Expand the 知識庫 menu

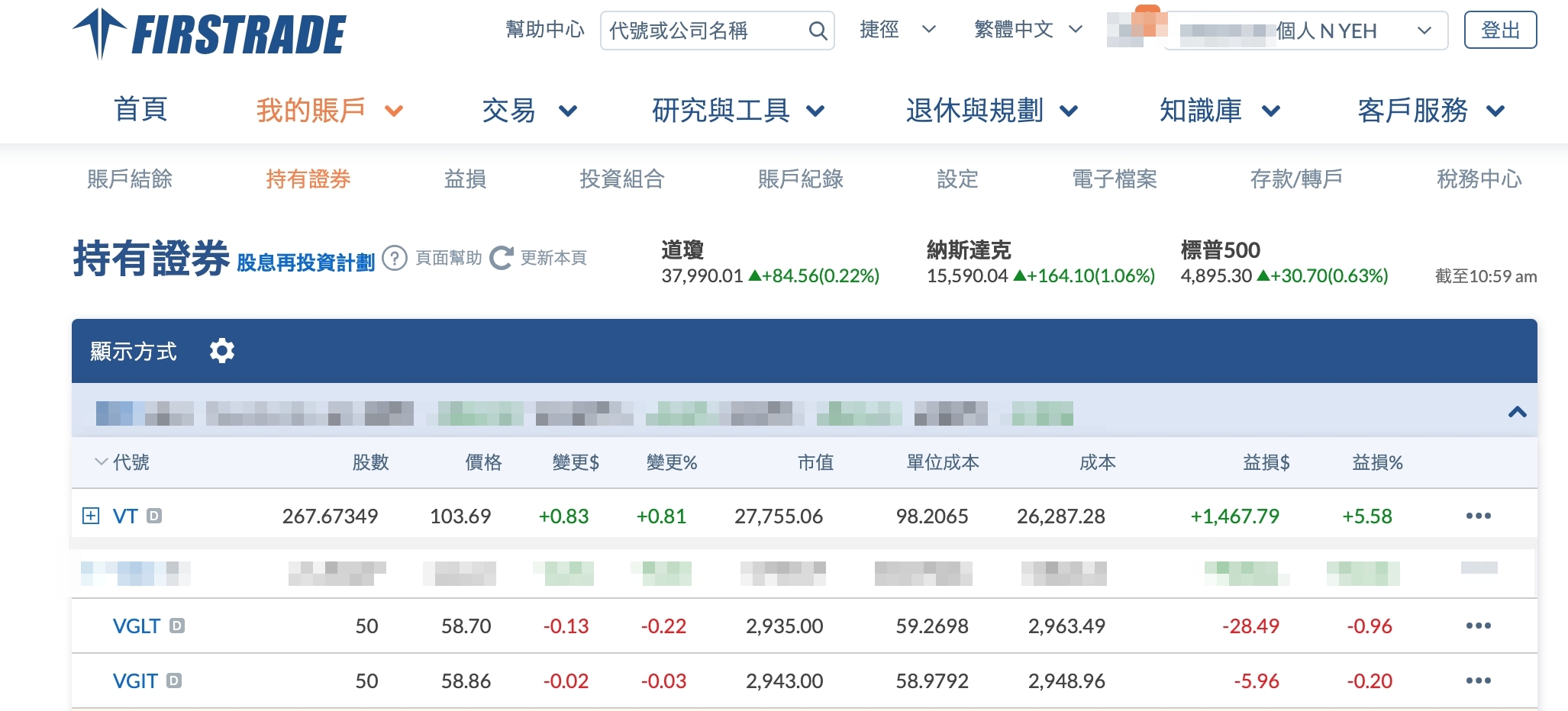click(x=1219, y=111)
